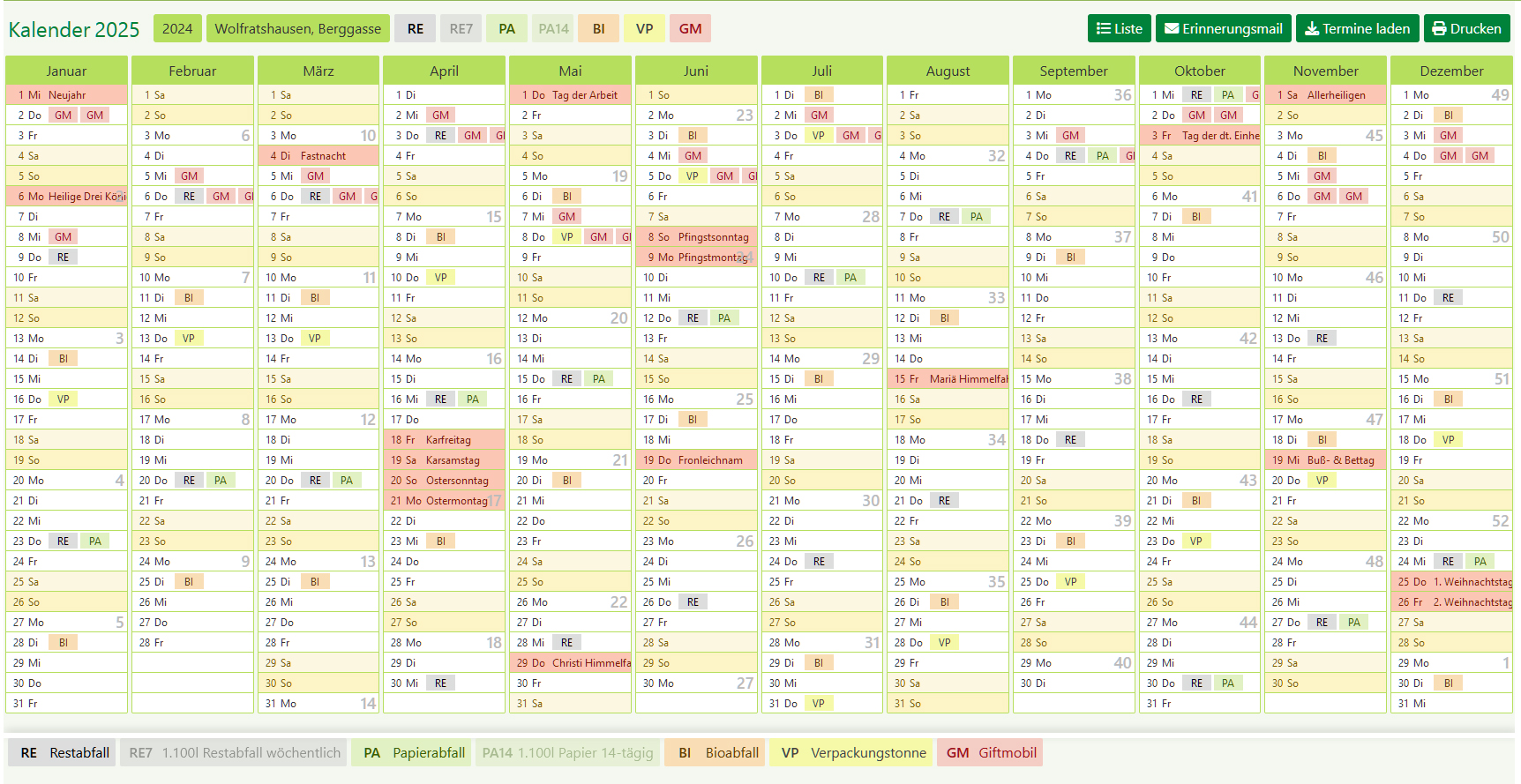The width and height of the screenshot is (1521, 784).
Task: Click VP badge on Juli 31 Do
Action: point(820,703)
